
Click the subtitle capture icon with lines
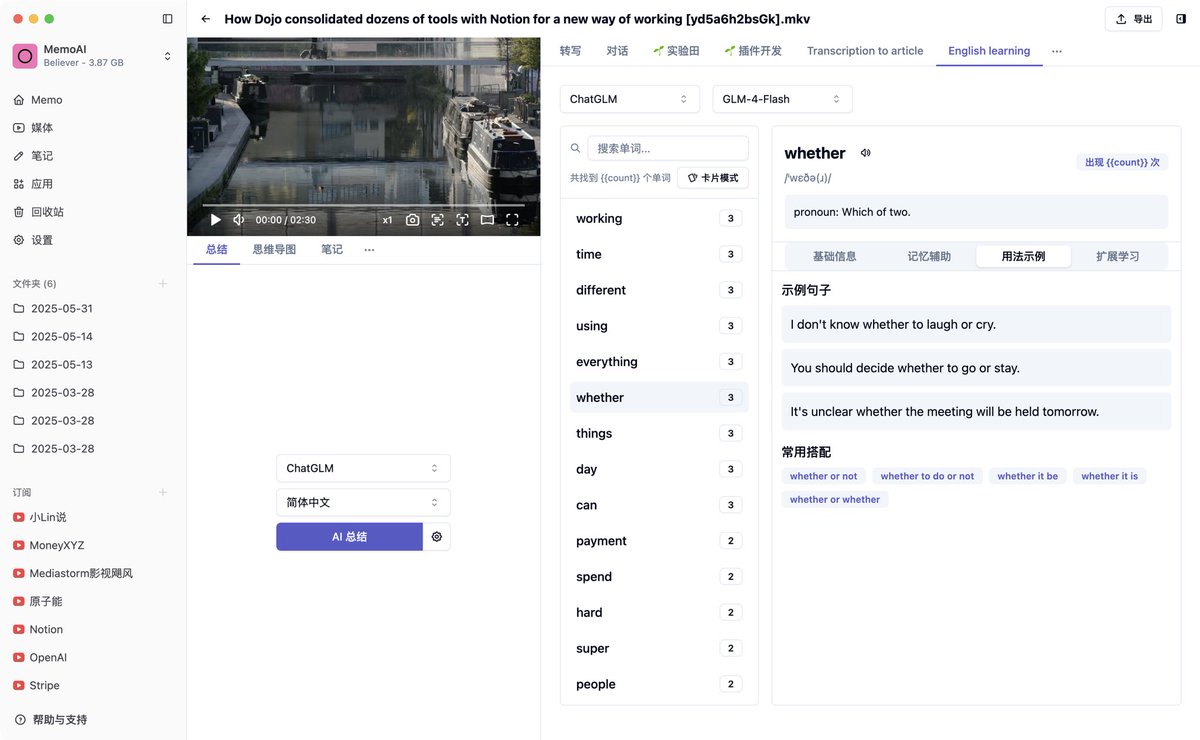click(x=437, y=220)
